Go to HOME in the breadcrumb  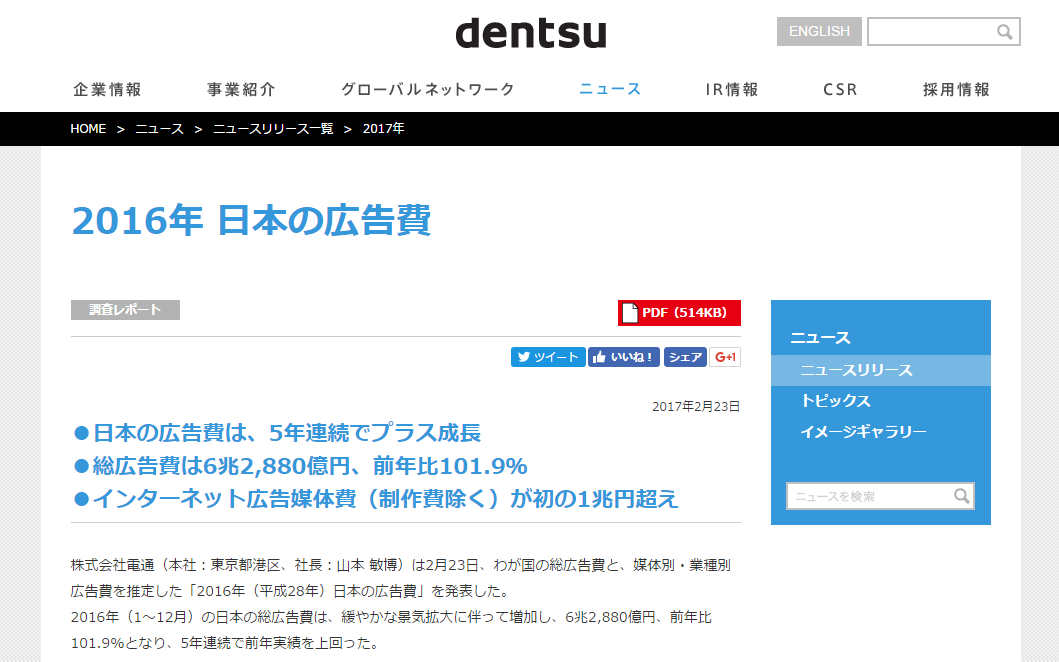pos(88,128)
